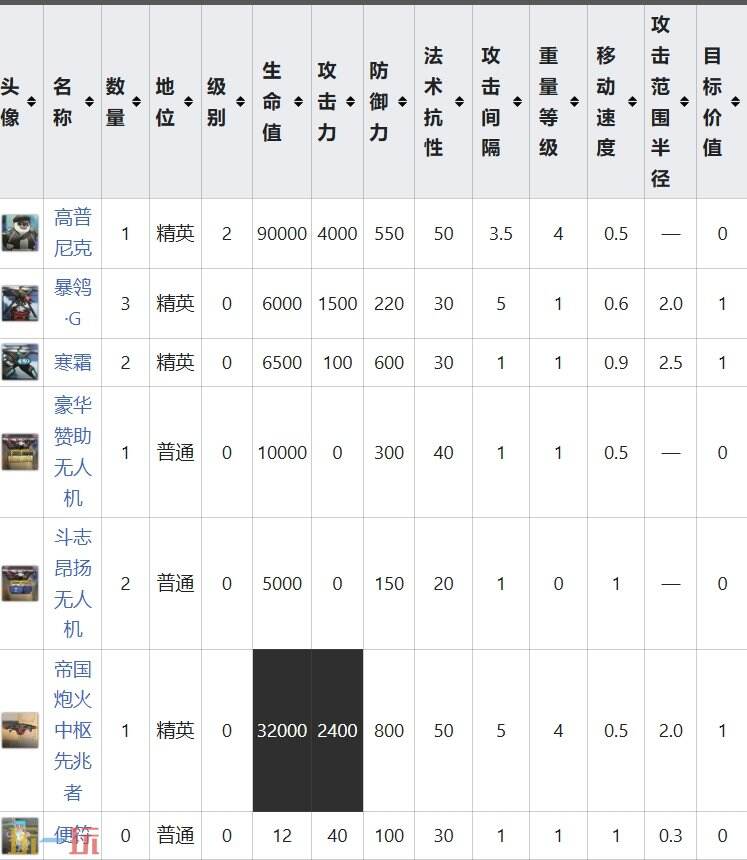The height and width of the screenshot is (860, 747).
Task: Select the 0.6 move speed of 暴鸰·G
Action: [x=616, y=303]
